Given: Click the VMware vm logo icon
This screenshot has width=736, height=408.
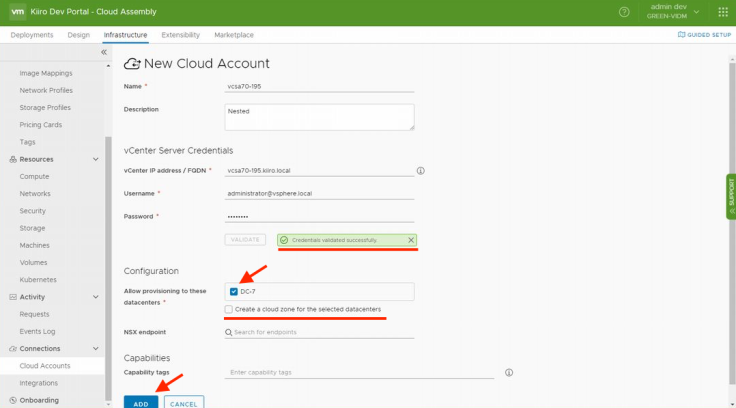Looking at the screenshot, I should click(x=17, y=12).
